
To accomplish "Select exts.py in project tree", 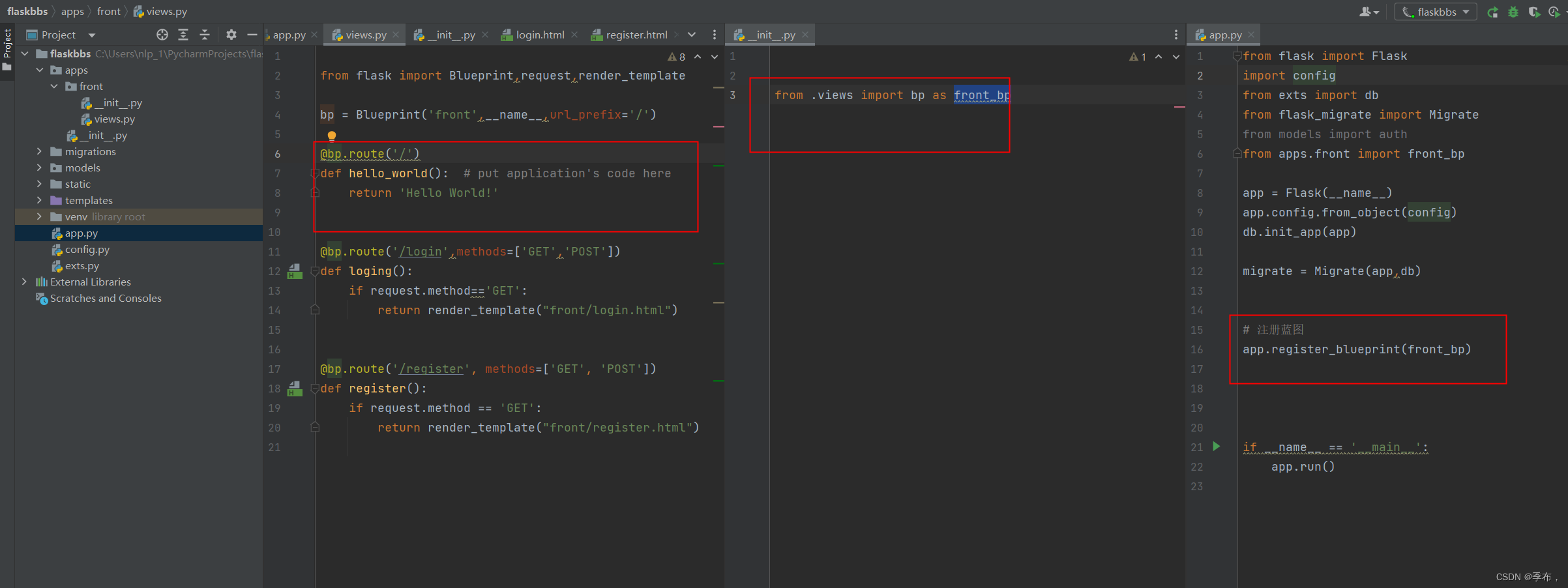I will (x=76, y=265).
